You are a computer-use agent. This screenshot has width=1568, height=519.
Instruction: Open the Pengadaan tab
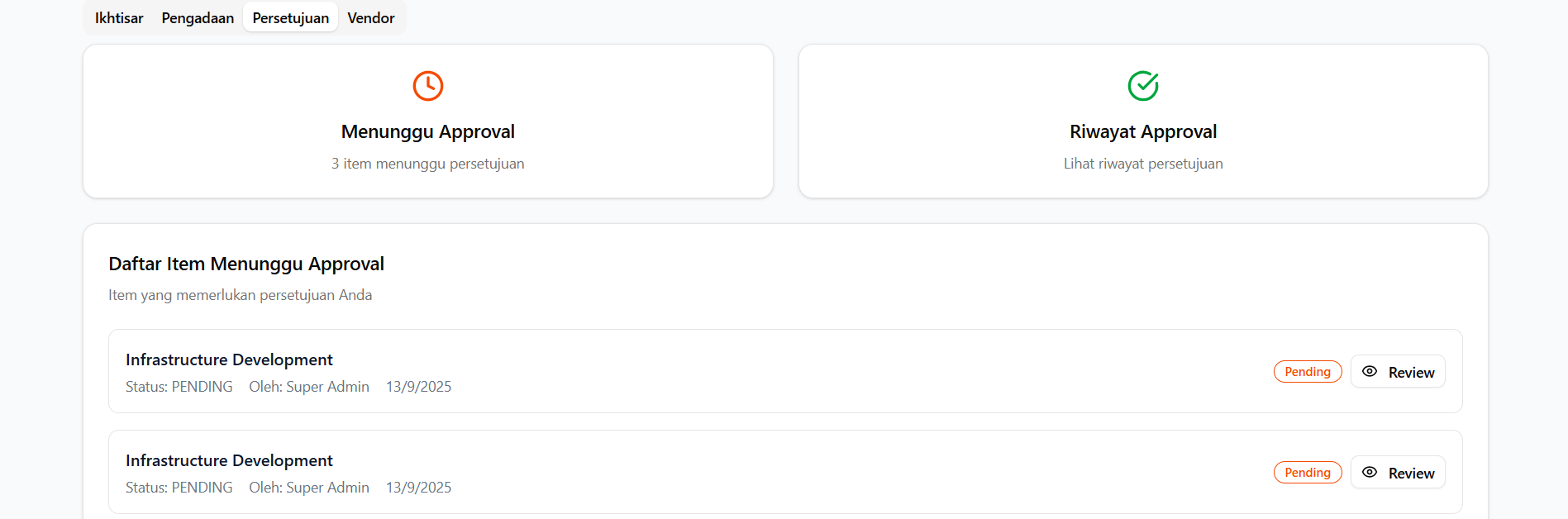point(198,18)
